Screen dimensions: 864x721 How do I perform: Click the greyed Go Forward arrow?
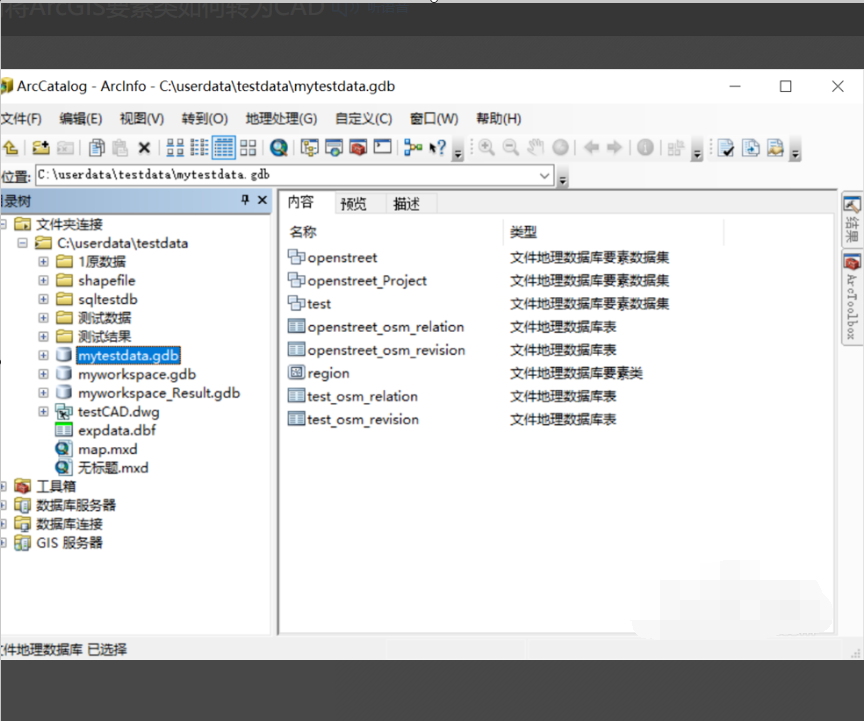point(614,148)
